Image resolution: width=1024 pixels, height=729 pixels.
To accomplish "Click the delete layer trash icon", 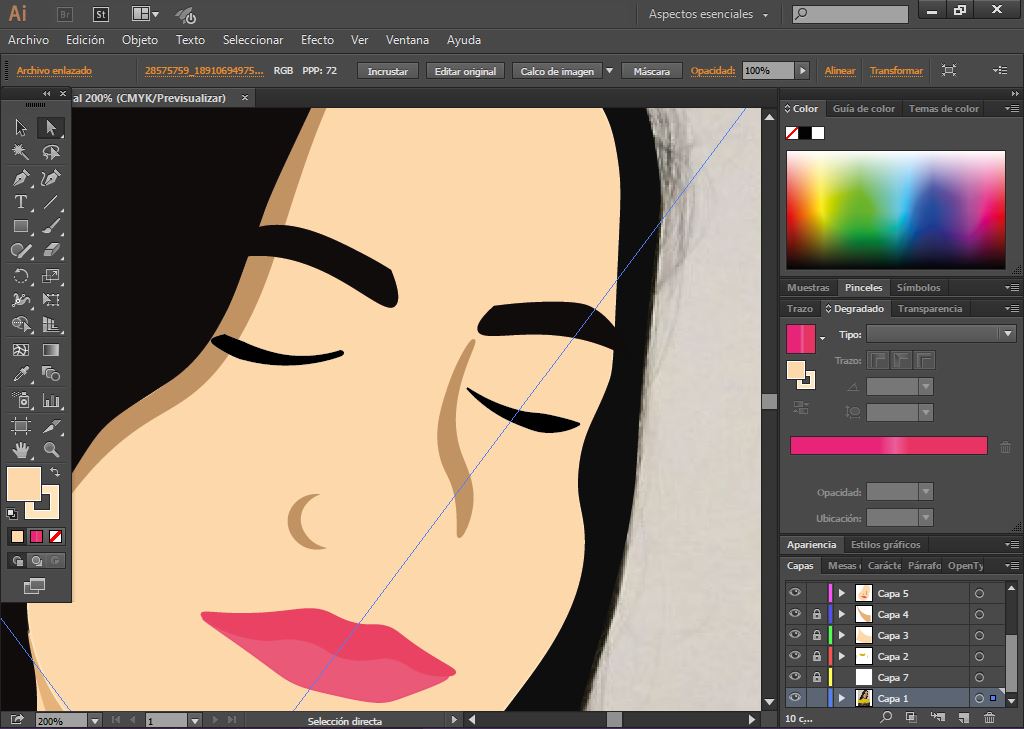I will click(x=990, y=719).
